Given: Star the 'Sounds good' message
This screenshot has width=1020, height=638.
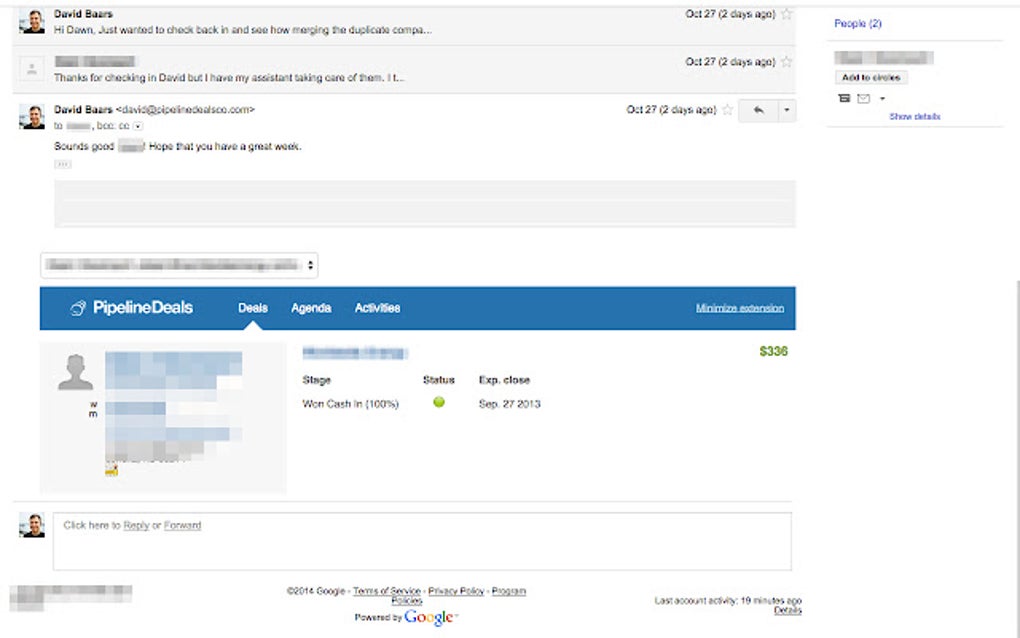Looking at the screenshot, I should pos(728,110).
